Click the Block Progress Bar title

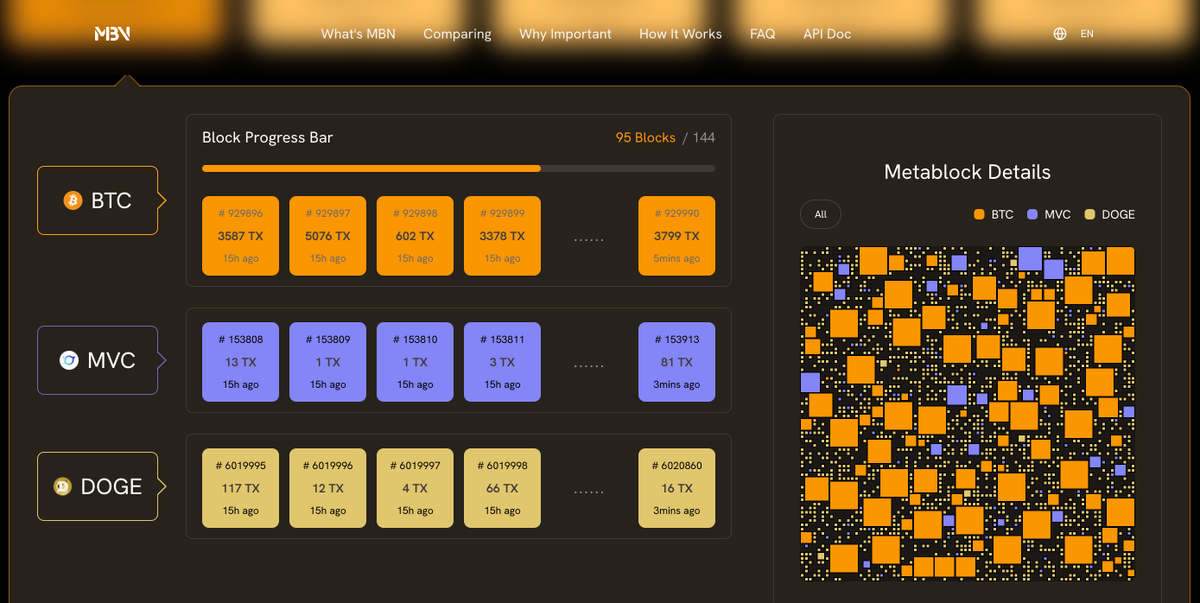pos(267,137)
